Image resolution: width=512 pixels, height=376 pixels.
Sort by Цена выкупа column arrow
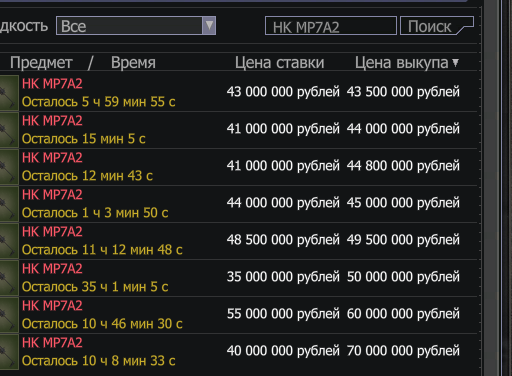pos(455,62)
